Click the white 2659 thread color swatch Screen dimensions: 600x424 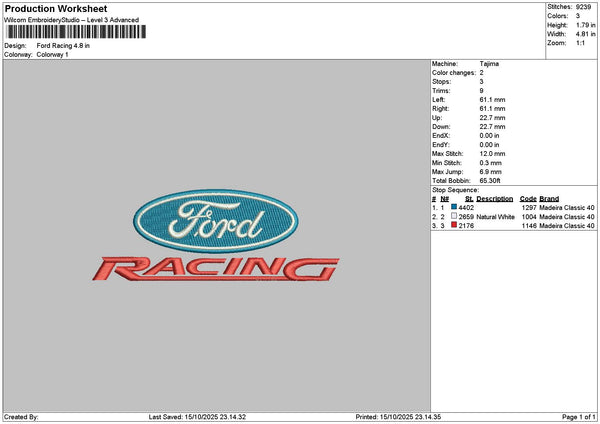[x=454, y=216]
